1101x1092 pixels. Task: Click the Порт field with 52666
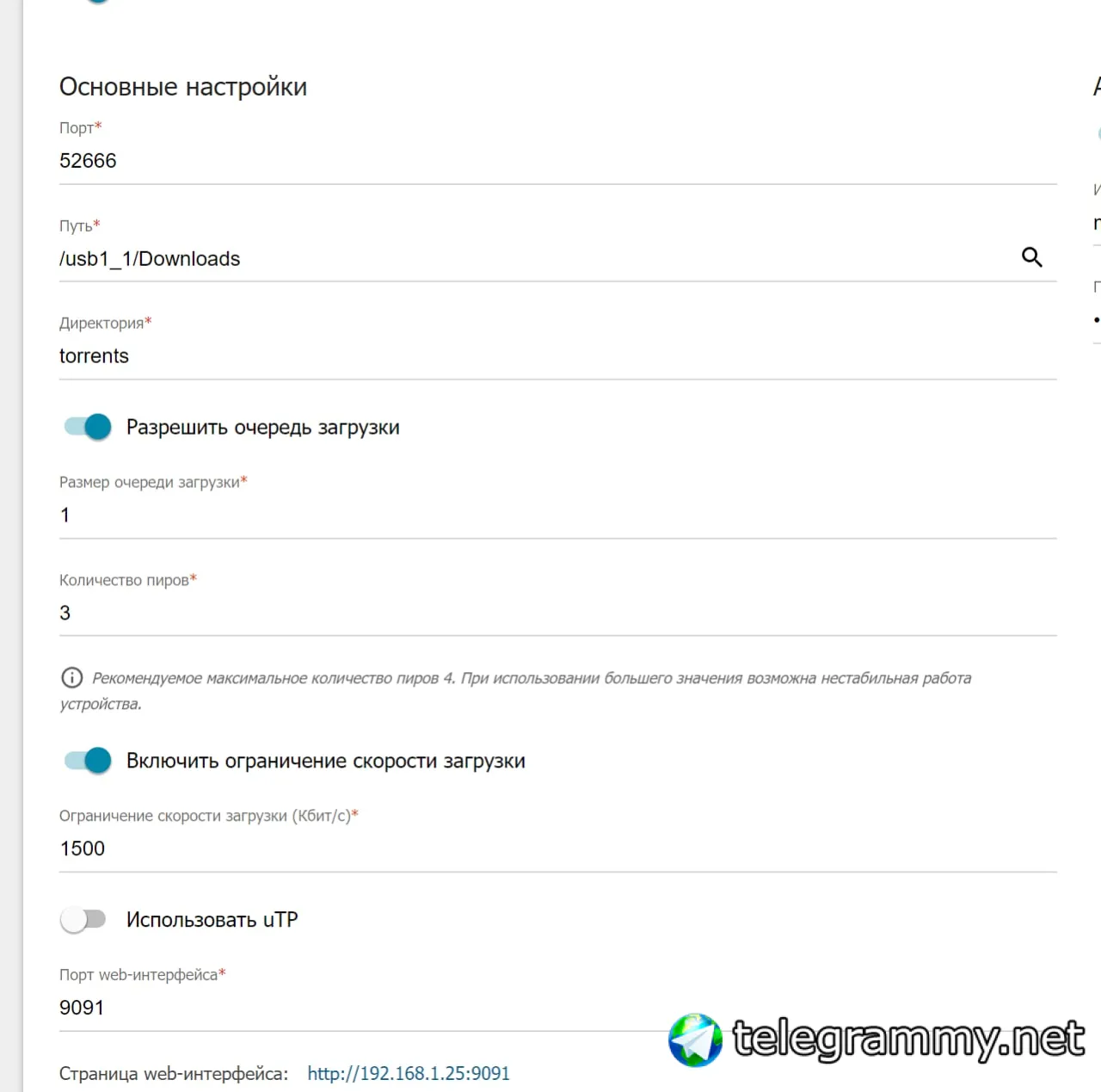pos(557,161)
